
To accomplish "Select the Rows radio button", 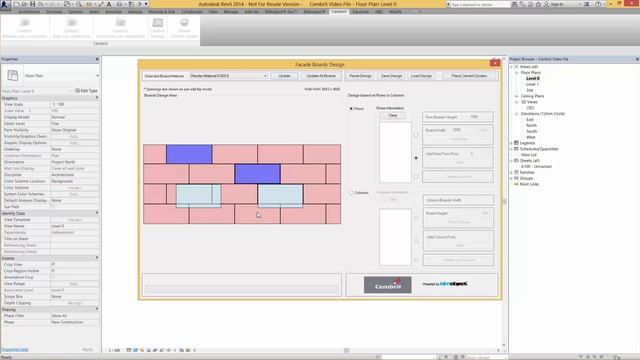I will [351, 109].
